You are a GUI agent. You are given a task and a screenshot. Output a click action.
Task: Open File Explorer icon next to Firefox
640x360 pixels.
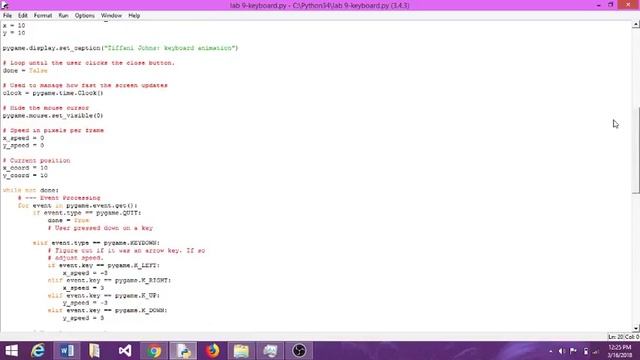(x=241, y=351)
